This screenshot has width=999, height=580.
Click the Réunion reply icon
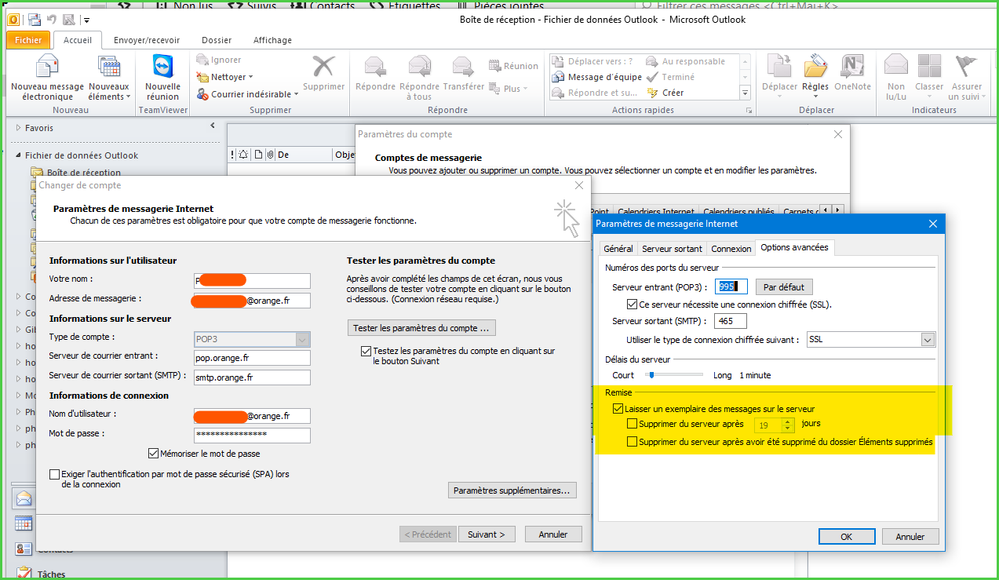494,66
